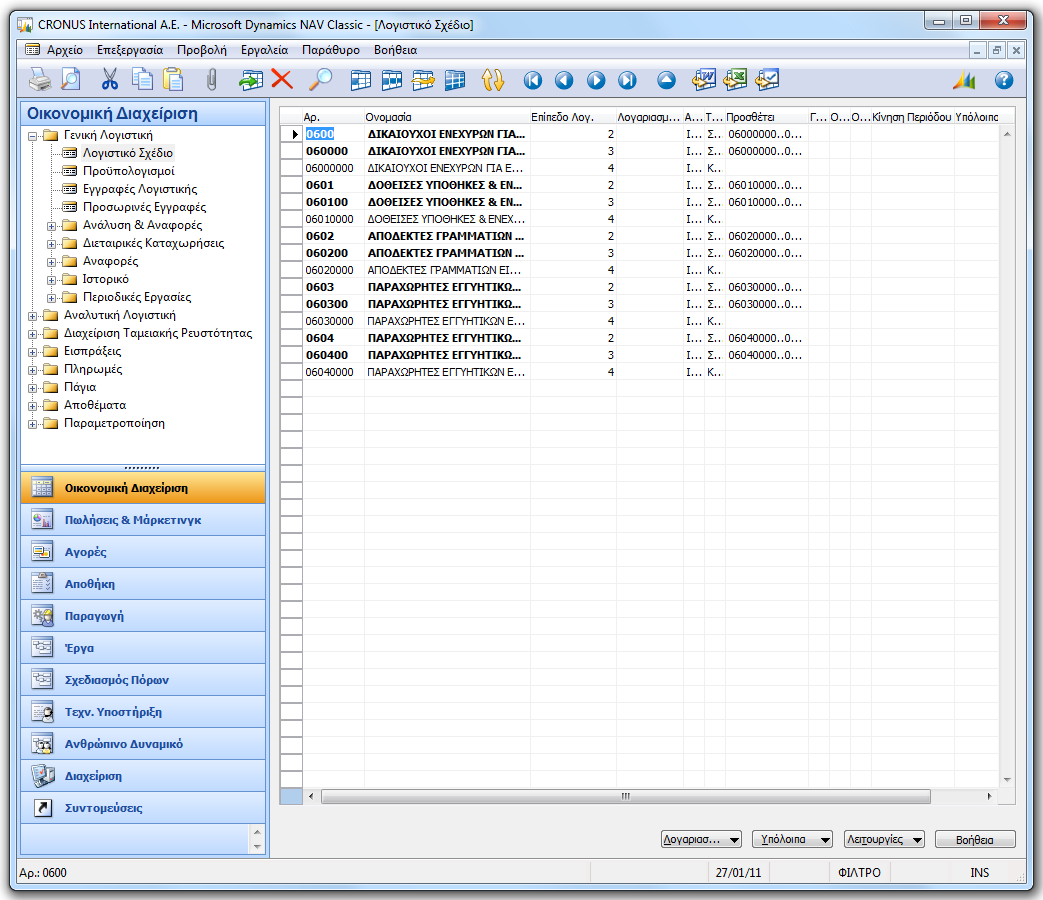
Task: Click the Cut scissors icon
Action: click(110, 80)
